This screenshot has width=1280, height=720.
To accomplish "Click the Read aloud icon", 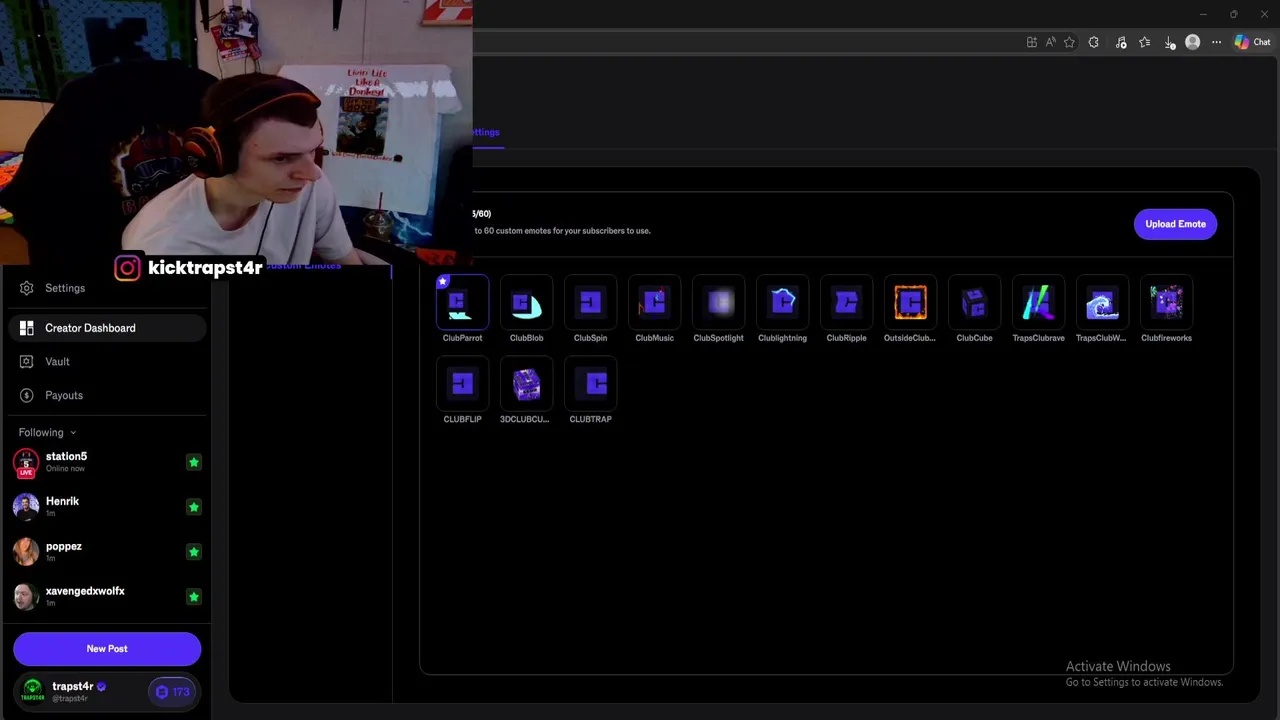I will [1050, 42].
